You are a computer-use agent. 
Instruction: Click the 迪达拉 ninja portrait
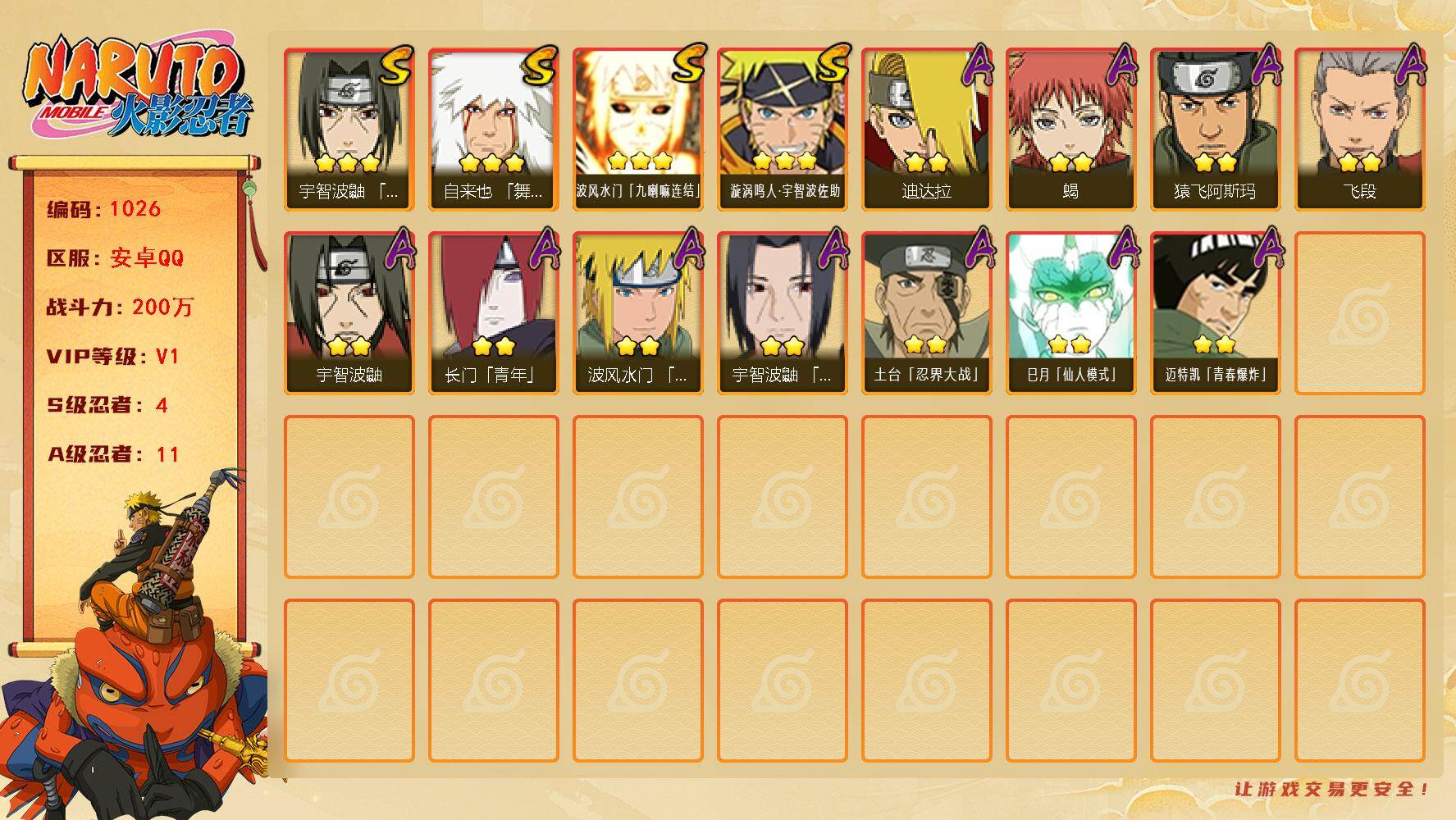coord(926,130)
